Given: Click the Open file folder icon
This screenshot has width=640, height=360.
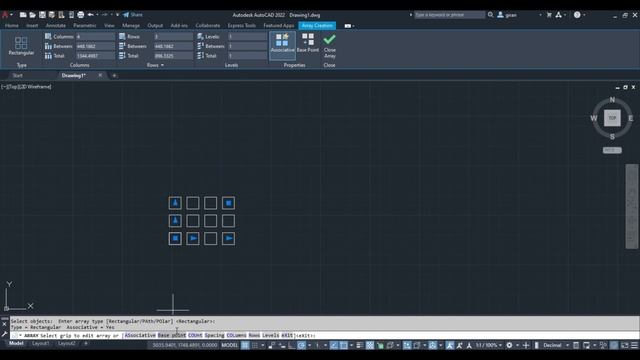Looking at the screenshot, I should point(33,15).
